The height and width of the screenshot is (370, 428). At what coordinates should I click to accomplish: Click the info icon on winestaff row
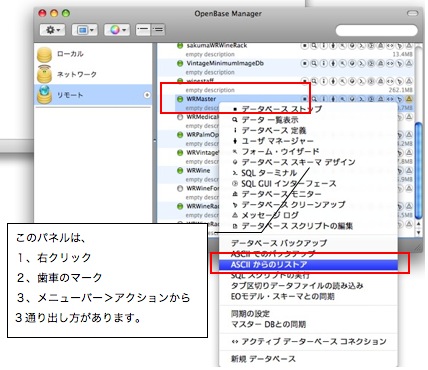pyautogui.click(x=323, y=81)
